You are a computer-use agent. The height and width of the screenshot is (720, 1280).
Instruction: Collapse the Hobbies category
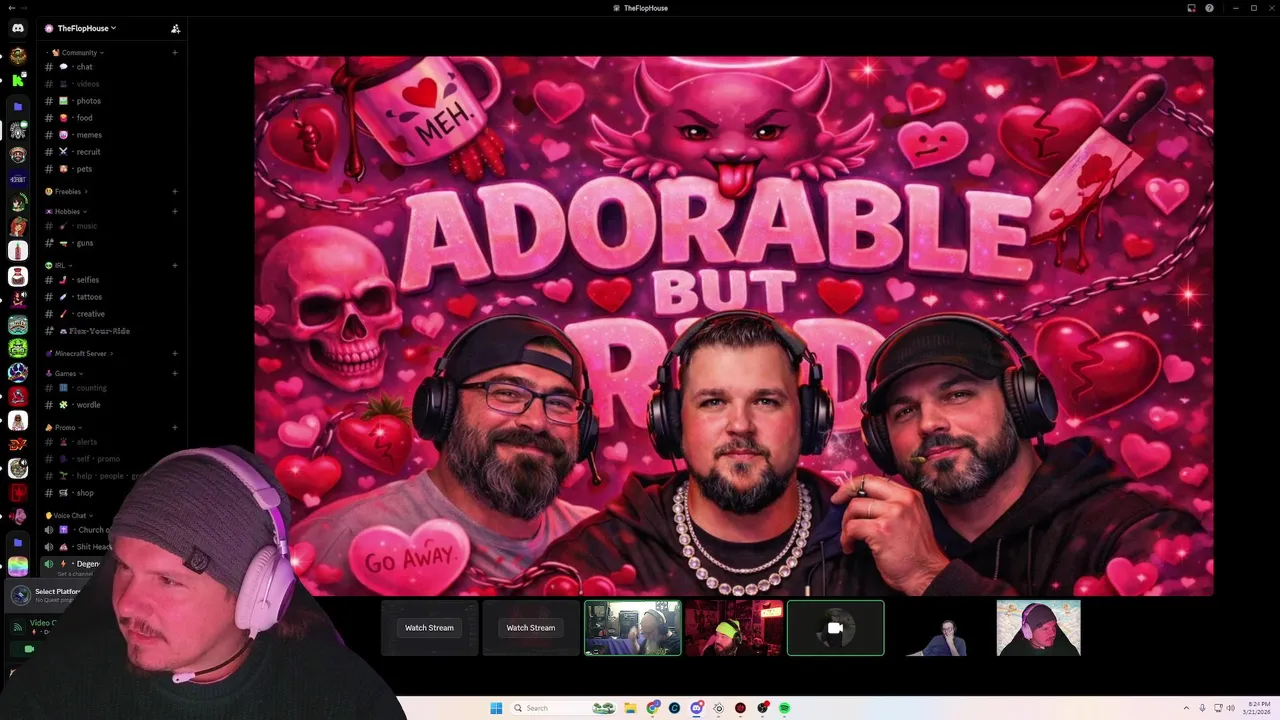point(68,211)
